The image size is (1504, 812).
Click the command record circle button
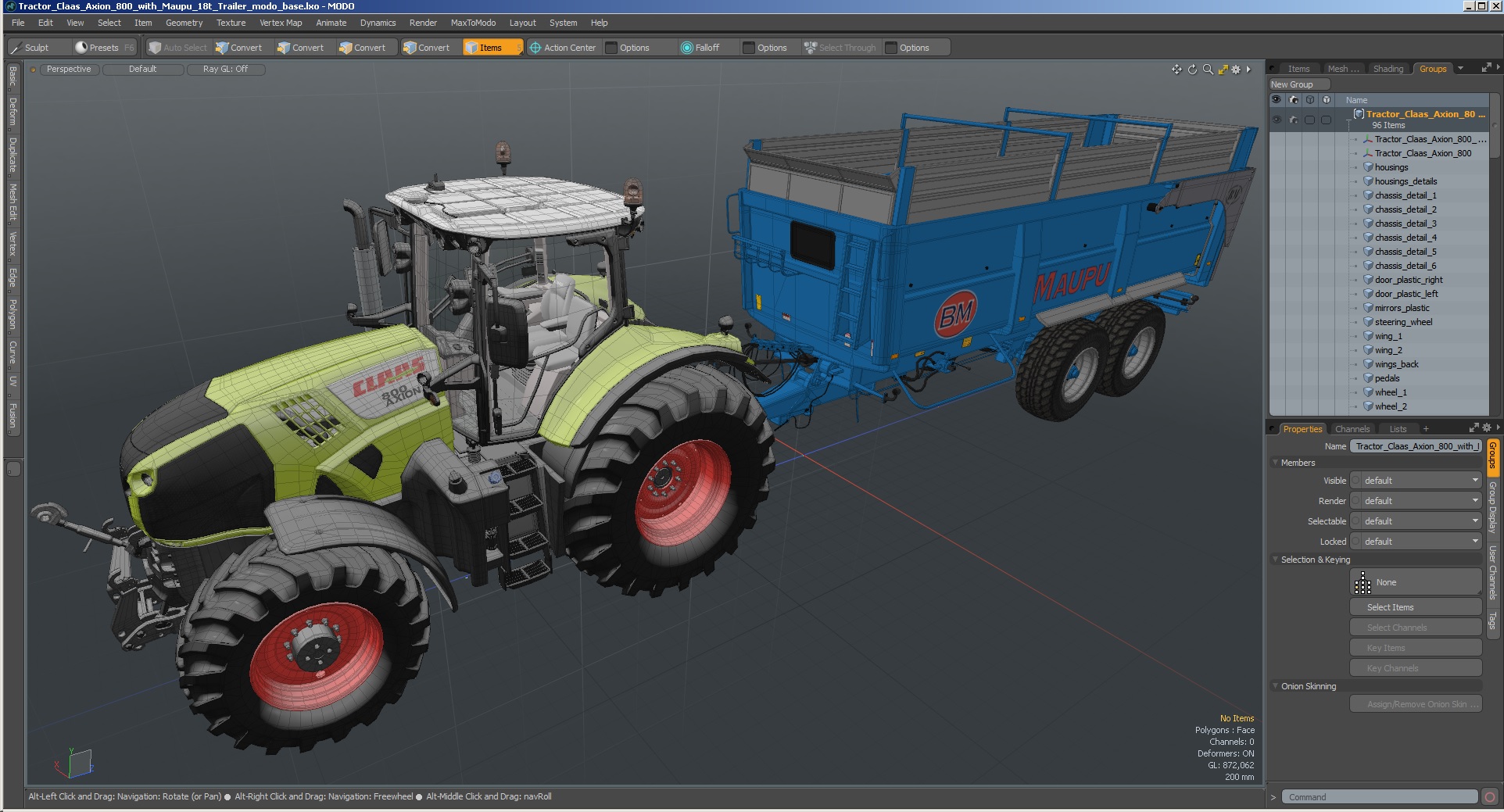[1490, 797]
